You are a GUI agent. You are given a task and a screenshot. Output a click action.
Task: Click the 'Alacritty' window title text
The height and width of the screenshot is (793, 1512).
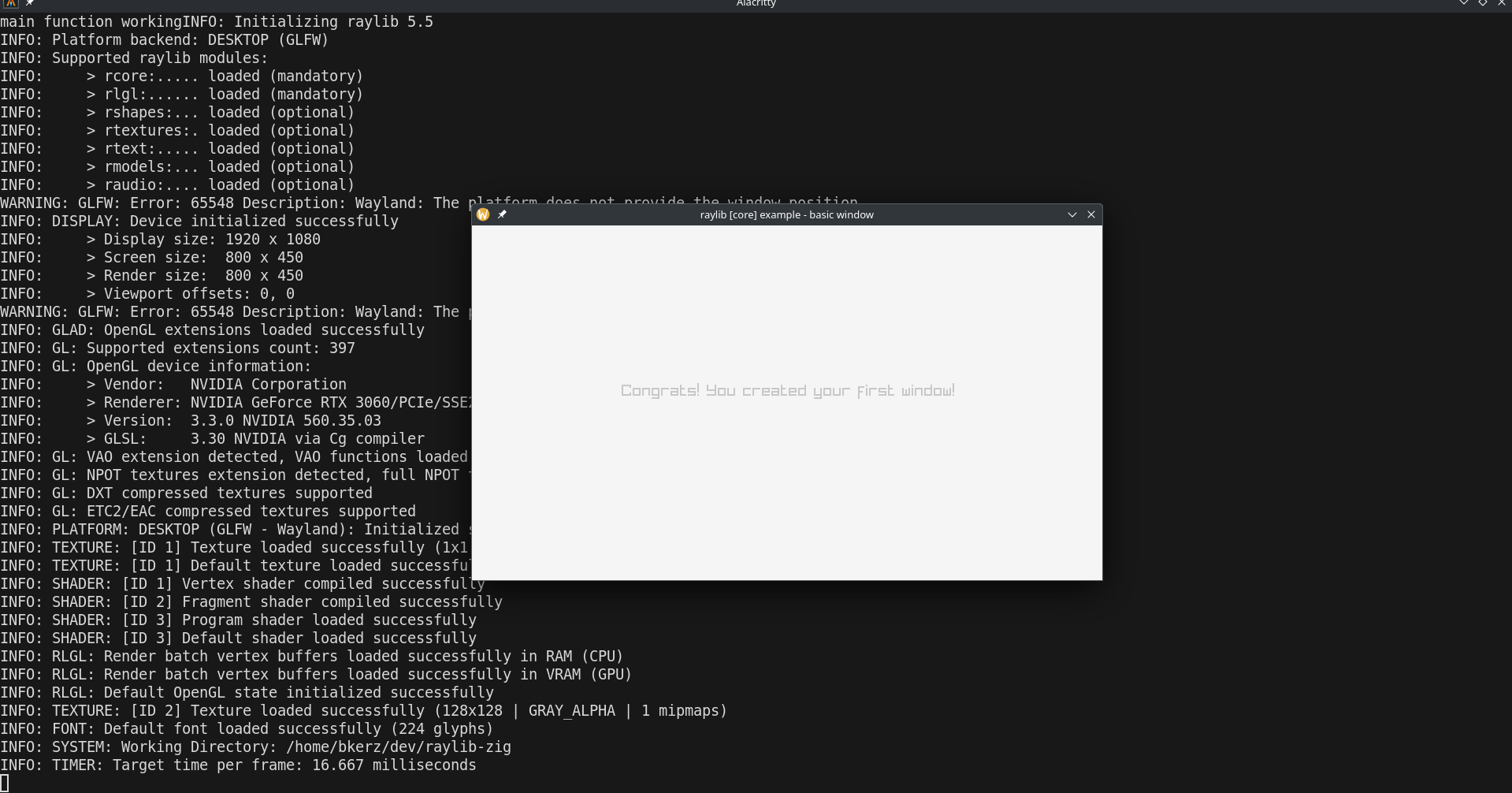pos(756,4)
